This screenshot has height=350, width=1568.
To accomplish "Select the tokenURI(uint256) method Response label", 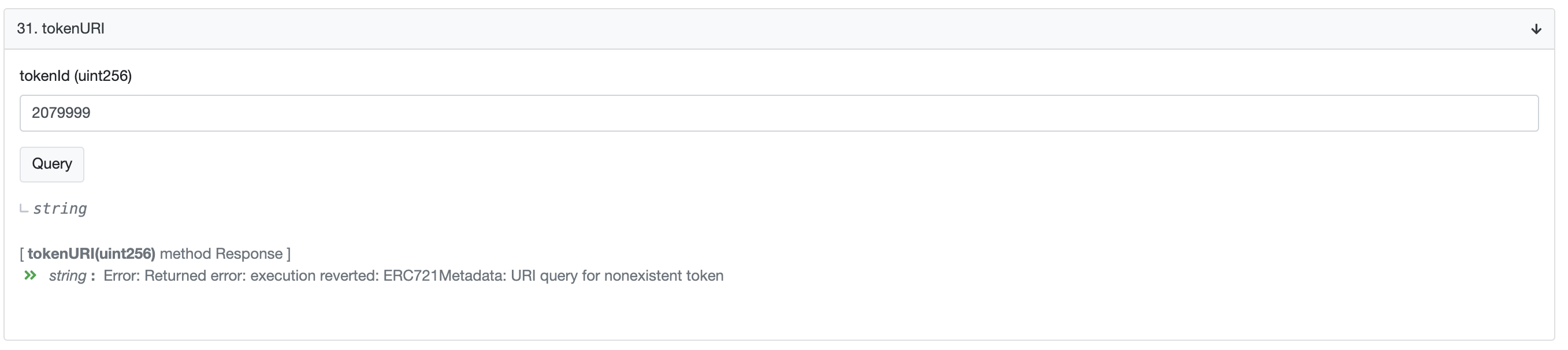I will pyautogui.click(x=155, y=254).
